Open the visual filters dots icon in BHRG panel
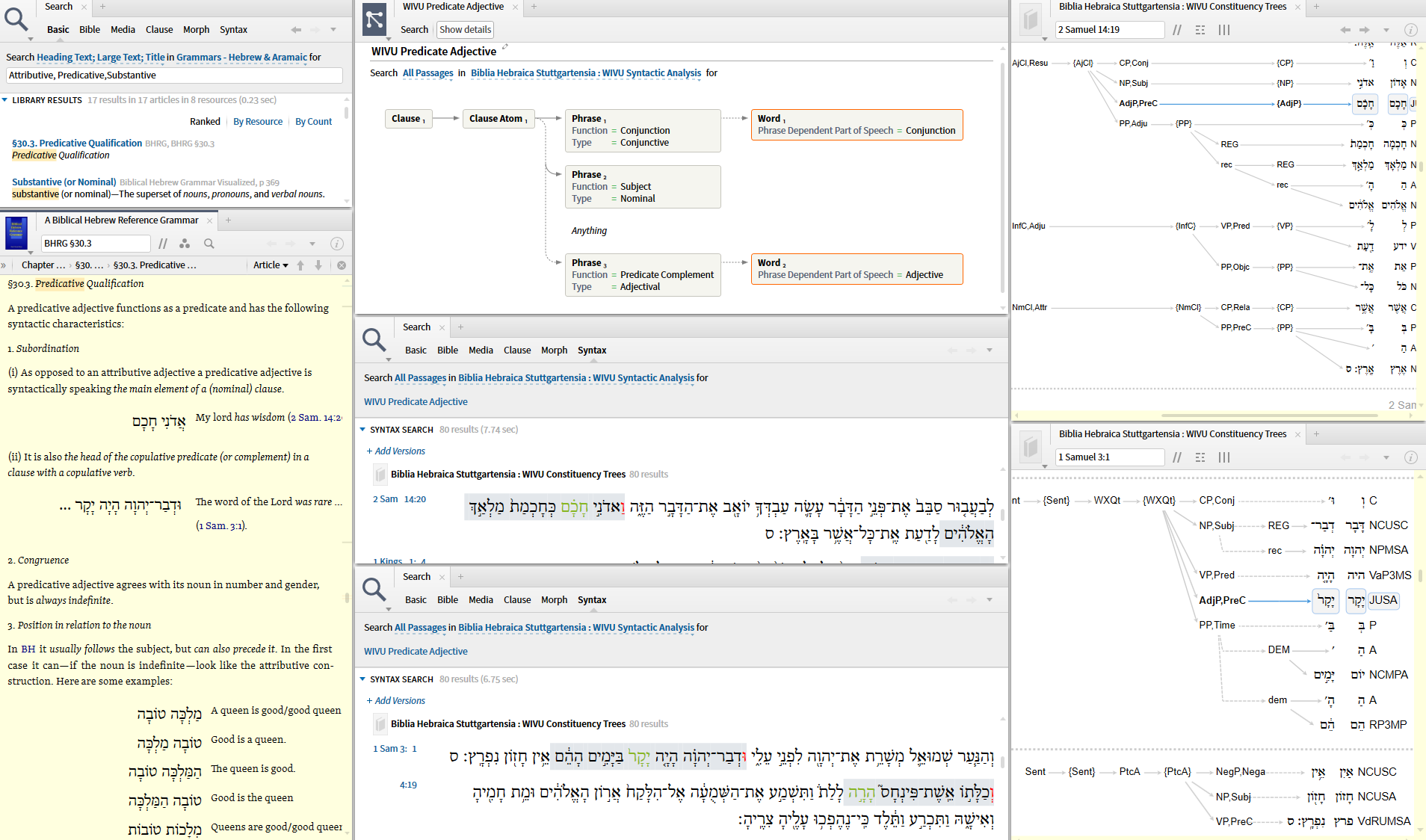The image size is (1426, 840). point(185,244)
